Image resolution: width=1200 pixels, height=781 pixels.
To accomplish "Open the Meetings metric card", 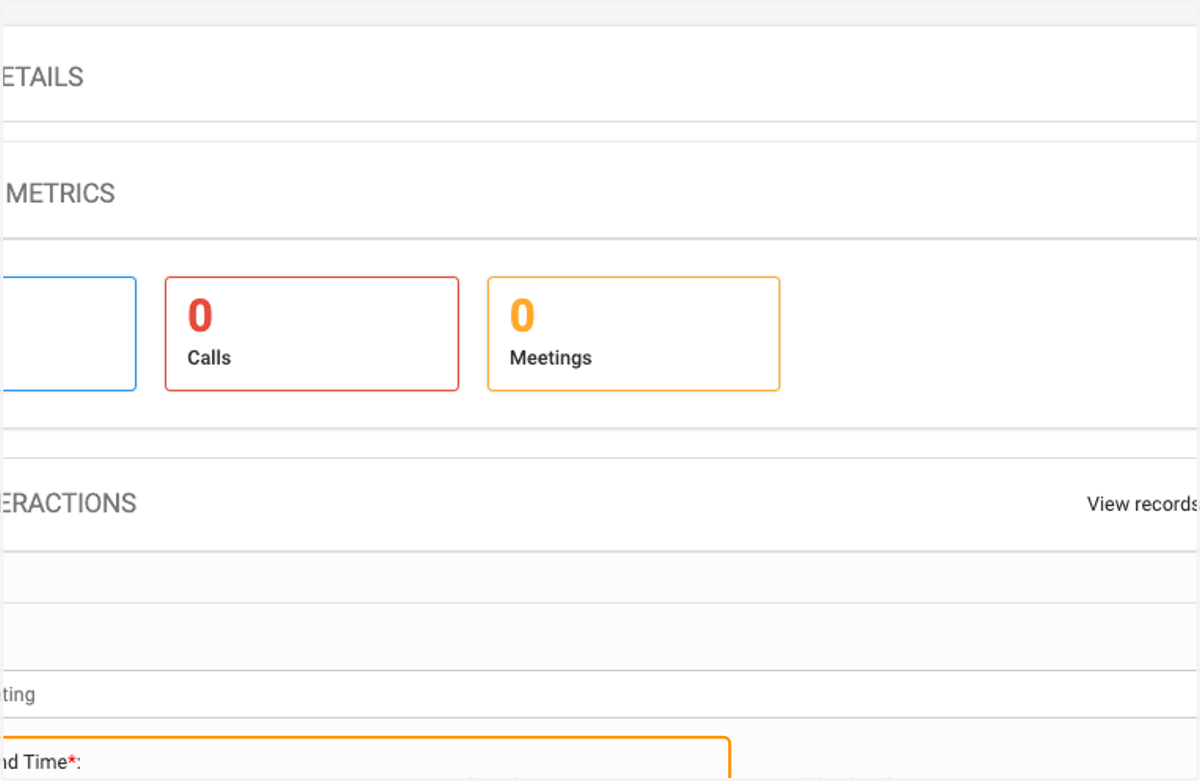I will (634, 334).
